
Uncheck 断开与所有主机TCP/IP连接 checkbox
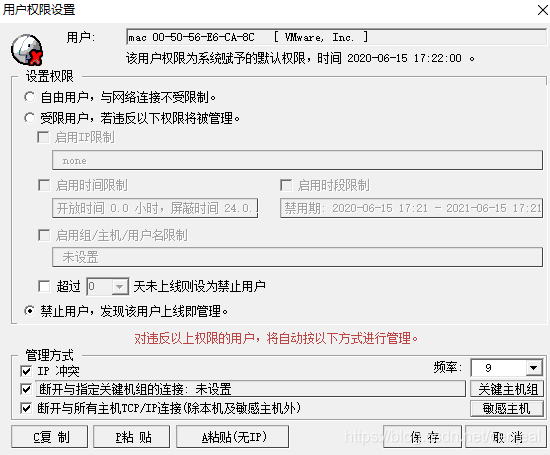click(26, 408)
